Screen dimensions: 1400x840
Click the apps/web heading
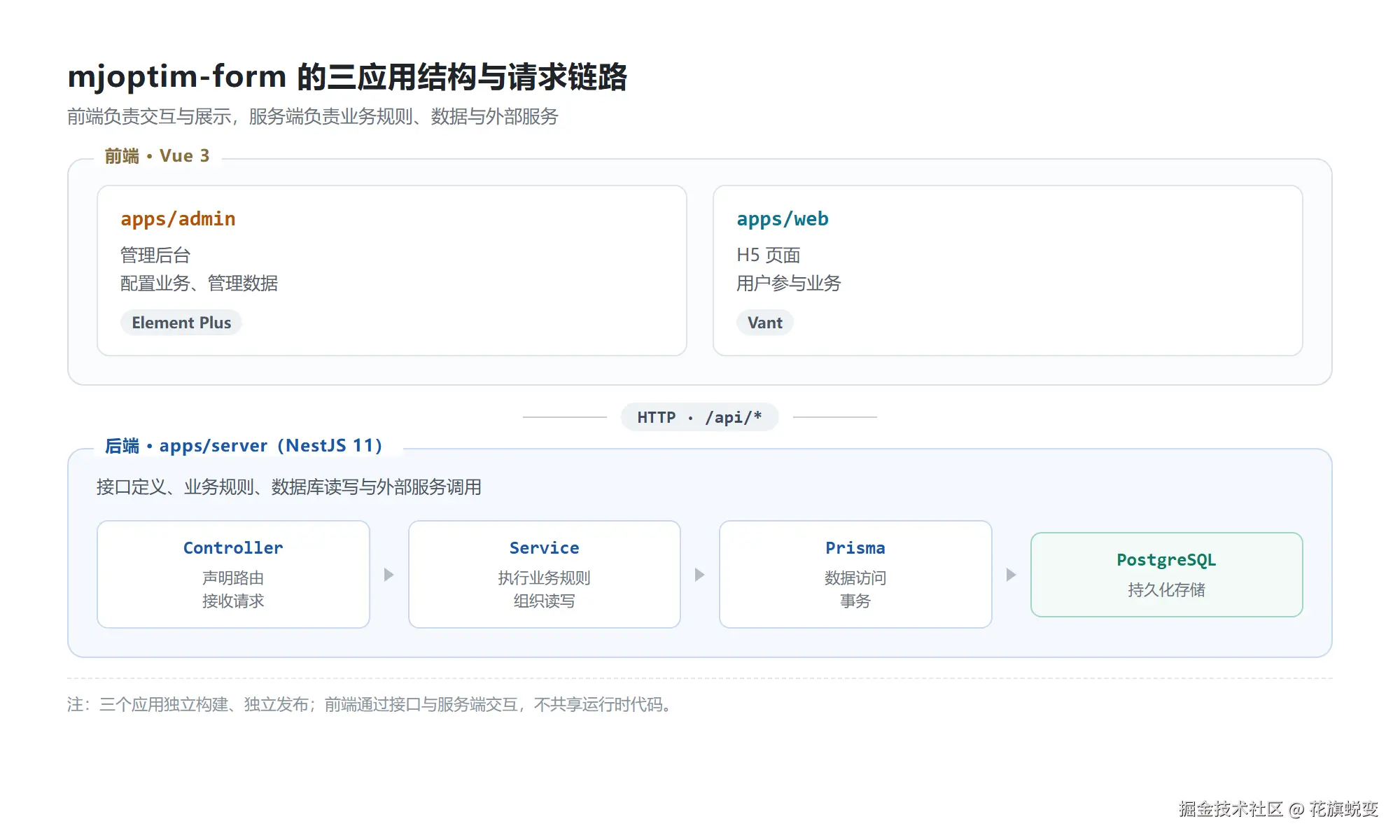click(783, 219)
